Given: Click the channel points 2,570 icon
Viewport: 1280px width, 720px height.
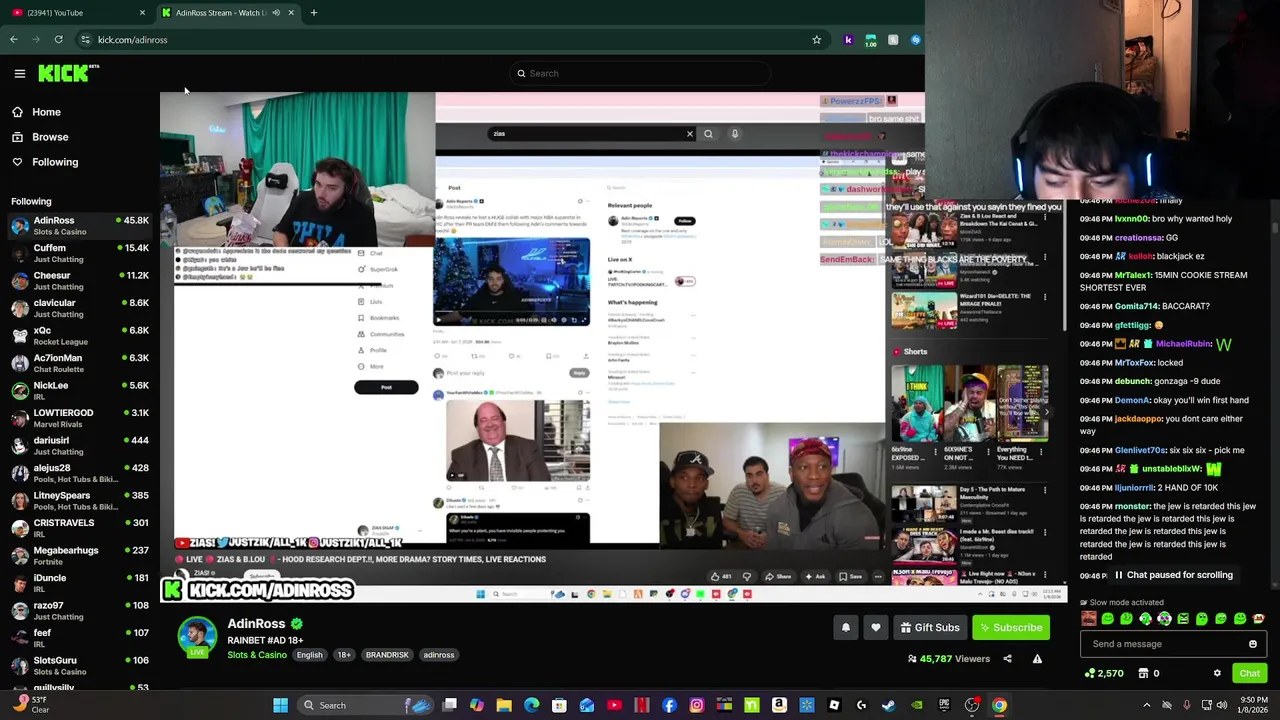Looking at the screenshot, I should point(1104,673).
